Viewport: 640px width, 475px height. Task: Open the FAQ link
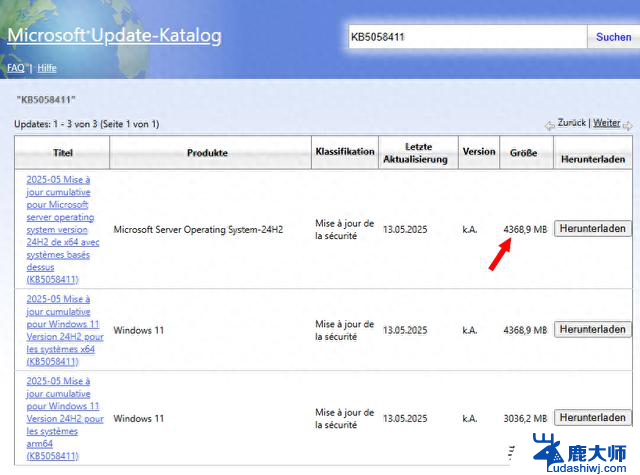[x=16, y=68]
